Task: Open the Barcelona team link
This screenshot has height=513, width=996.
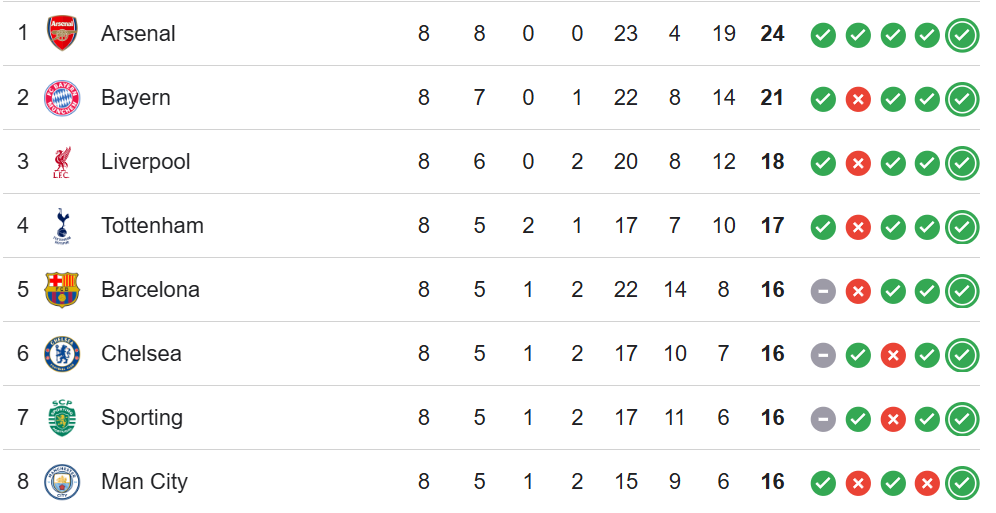Action: [150, 290]
